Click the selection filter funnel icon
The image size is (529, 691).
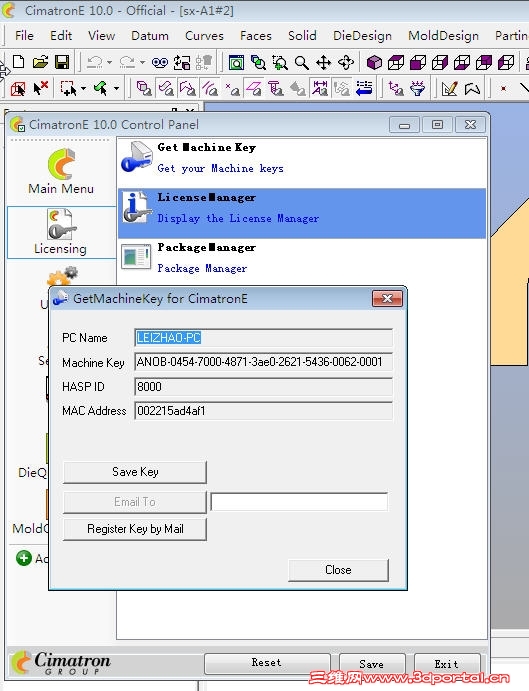[x=417, y=89]
